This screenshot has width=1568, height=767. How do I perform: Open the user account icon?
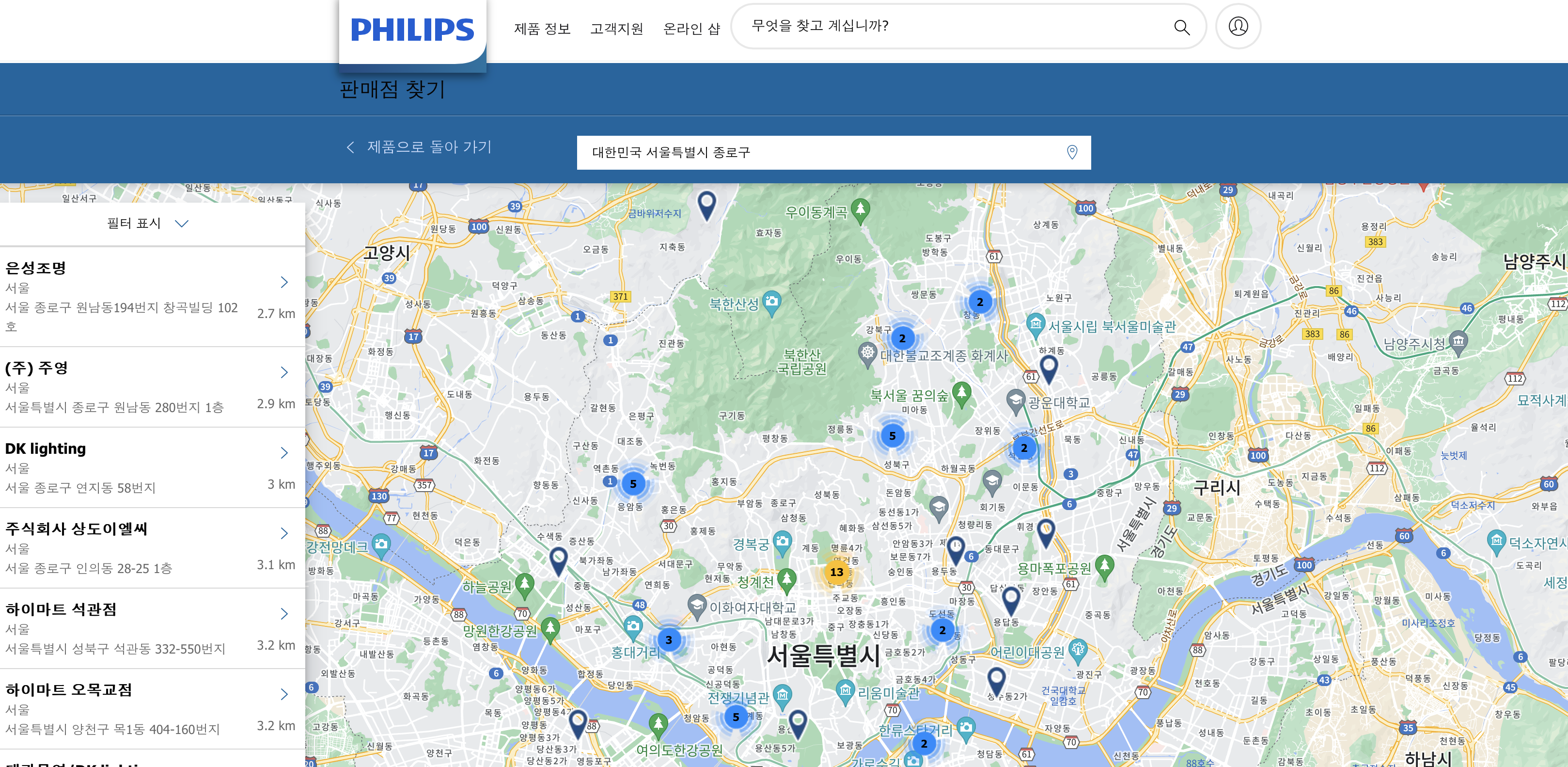[1238, 26]
